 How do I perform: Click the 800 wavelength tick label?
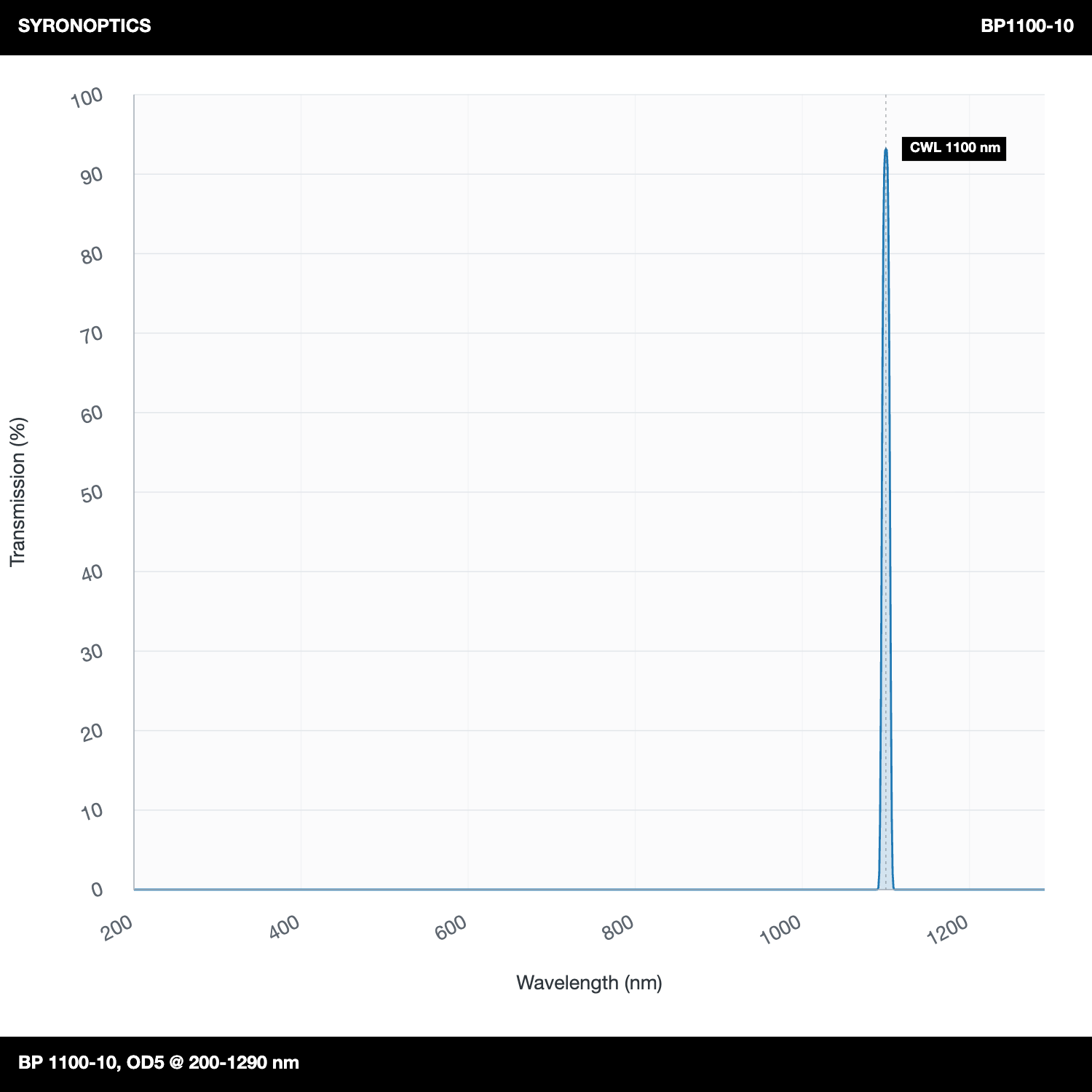click(618, 927)
